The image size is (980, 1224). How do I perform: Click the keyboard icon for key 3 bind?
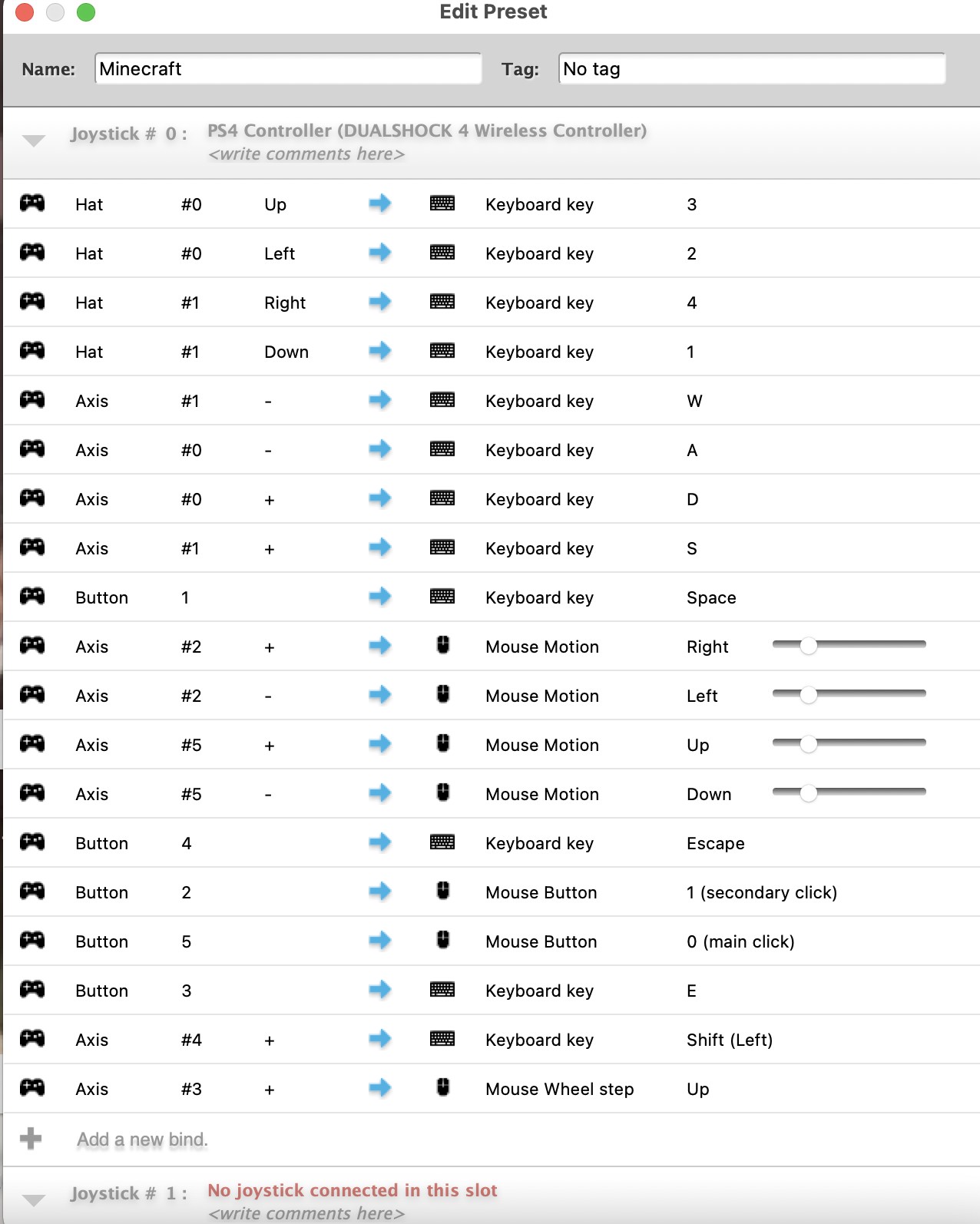(442, 203)
